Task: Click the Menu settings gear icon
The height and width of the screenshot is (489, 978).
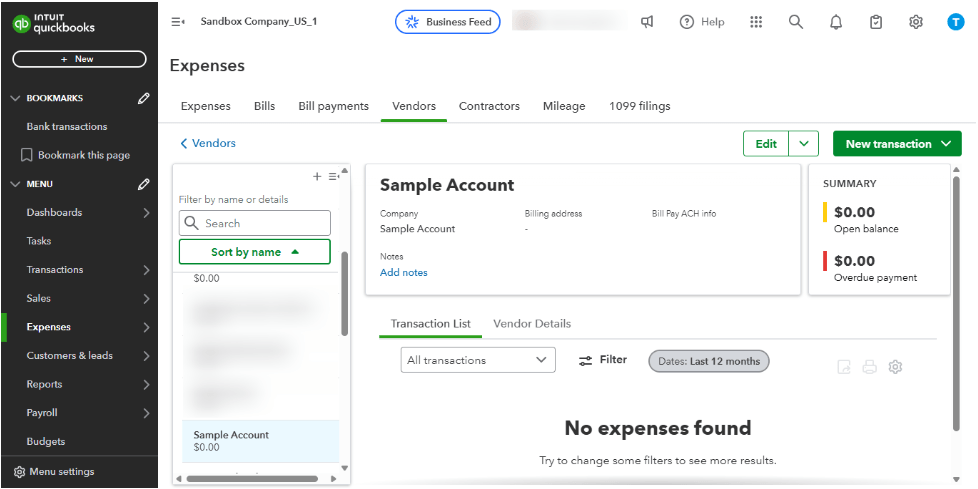Action: tap(19, 472)
